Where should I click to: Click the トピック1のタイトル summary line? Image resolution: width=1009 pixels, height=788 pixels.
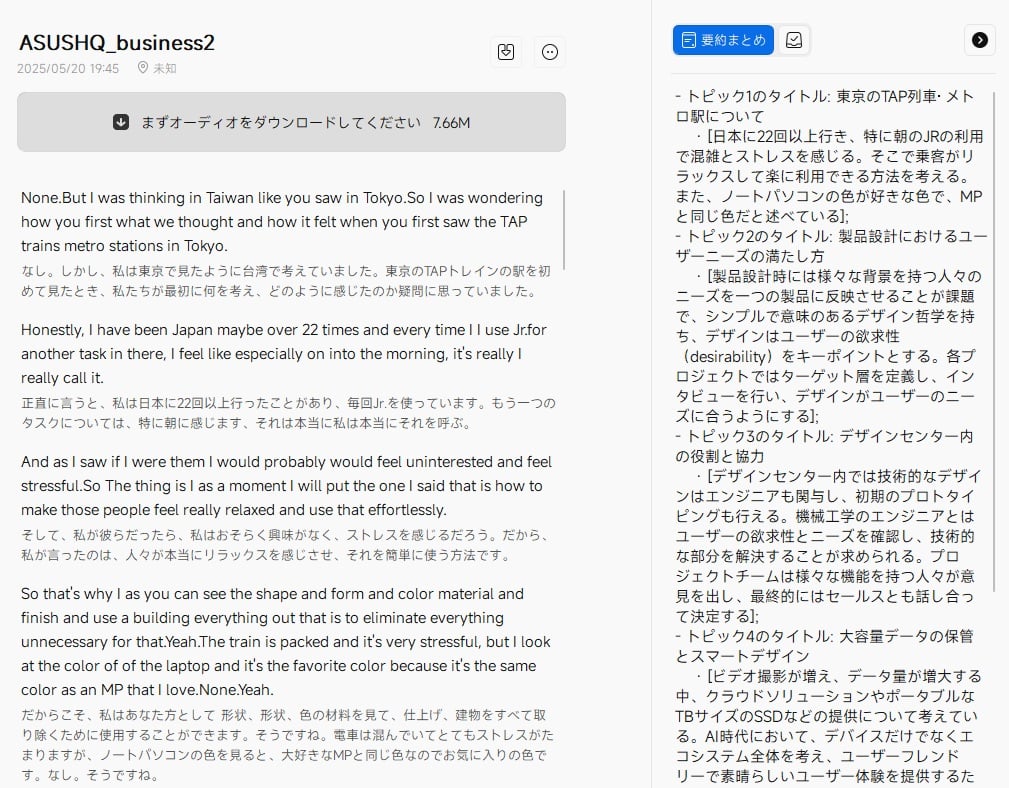[824, 106]
